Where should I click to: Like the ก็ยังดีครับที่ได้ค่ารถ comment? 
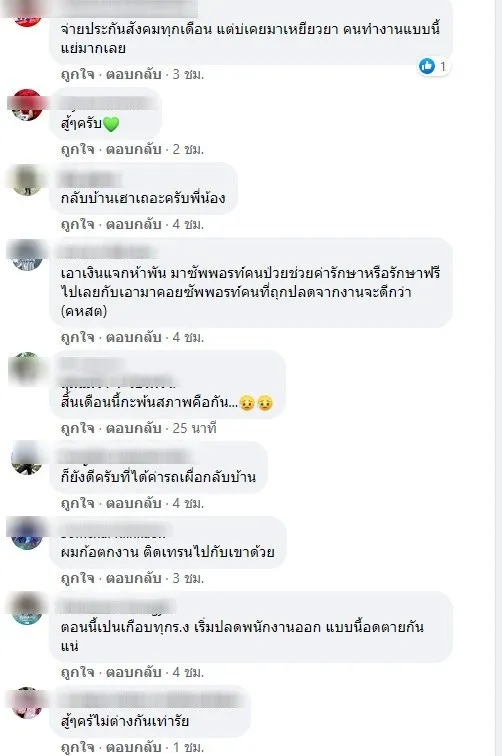click(77, 503)
